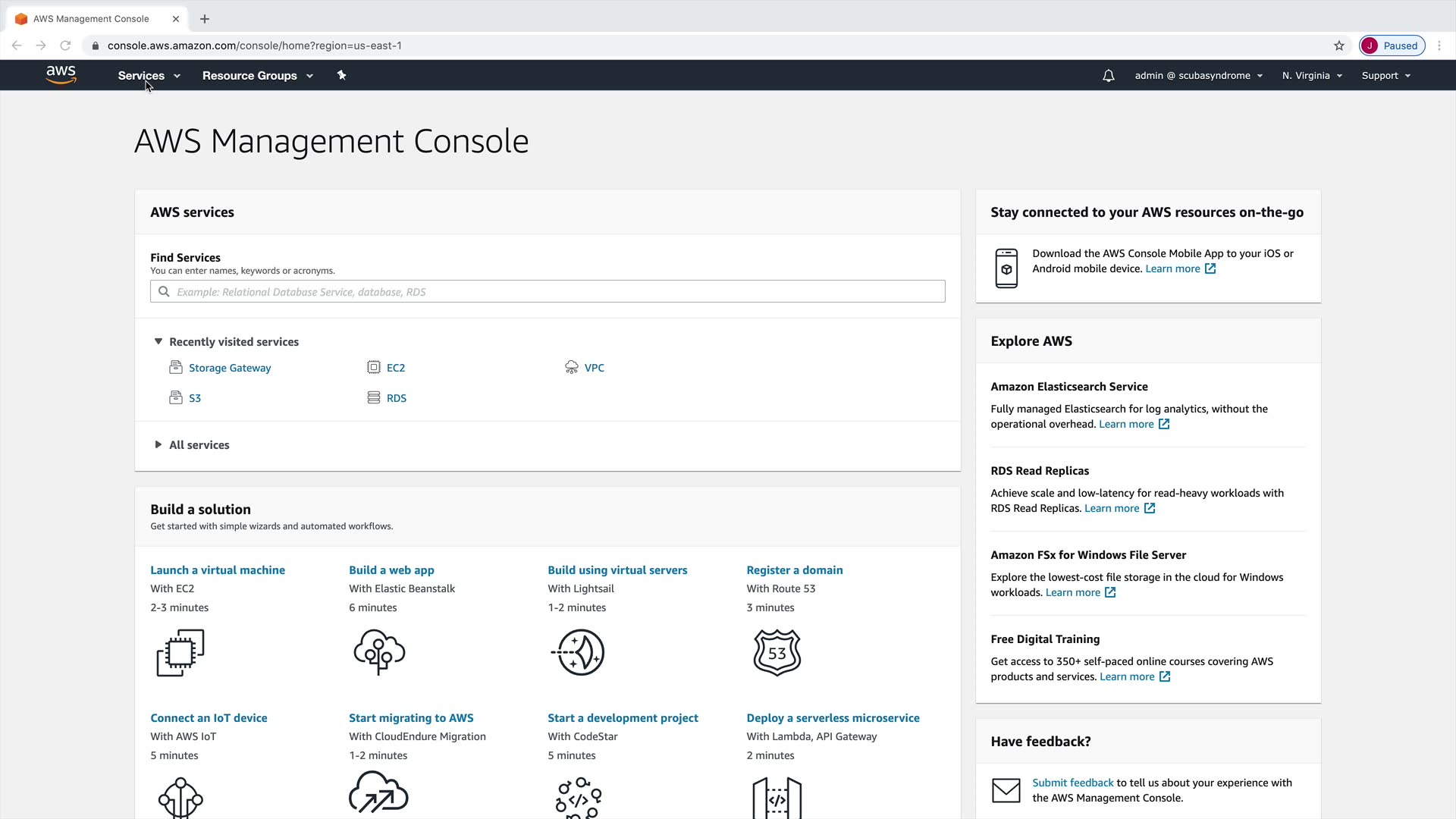Click the pin shortcuts icon in navbar
This screenshot has height=819, width=1456.
click(341, 75)
